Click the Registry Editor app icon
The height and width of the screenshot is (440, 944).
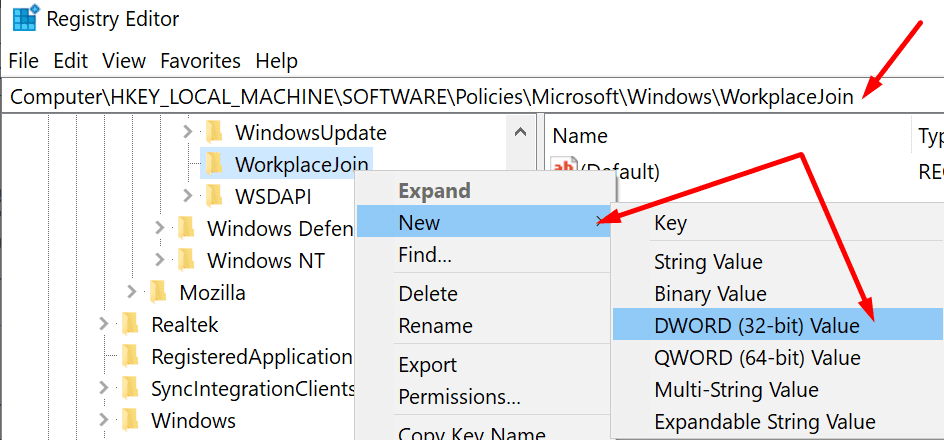(25, 19)
